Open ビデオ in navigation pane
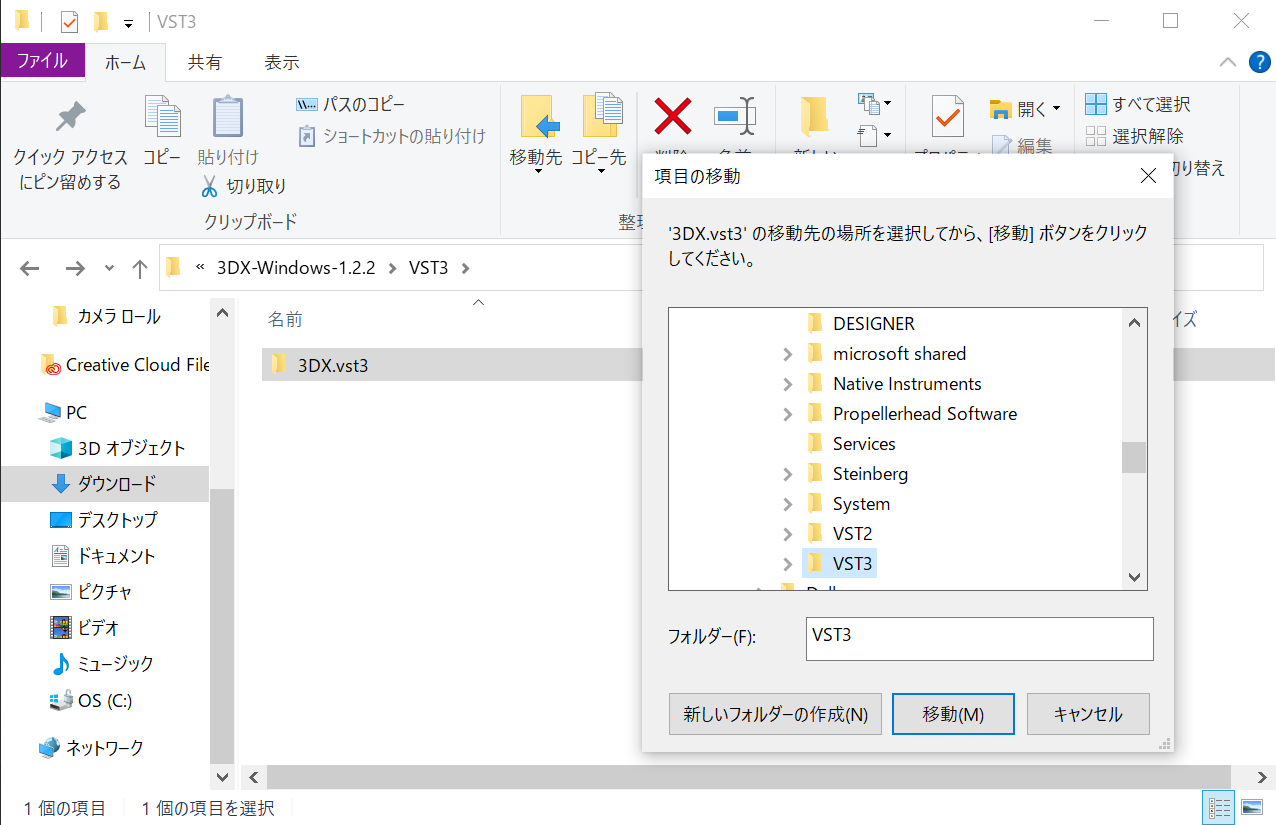1276x825 pixels. [x=85, y=628]
